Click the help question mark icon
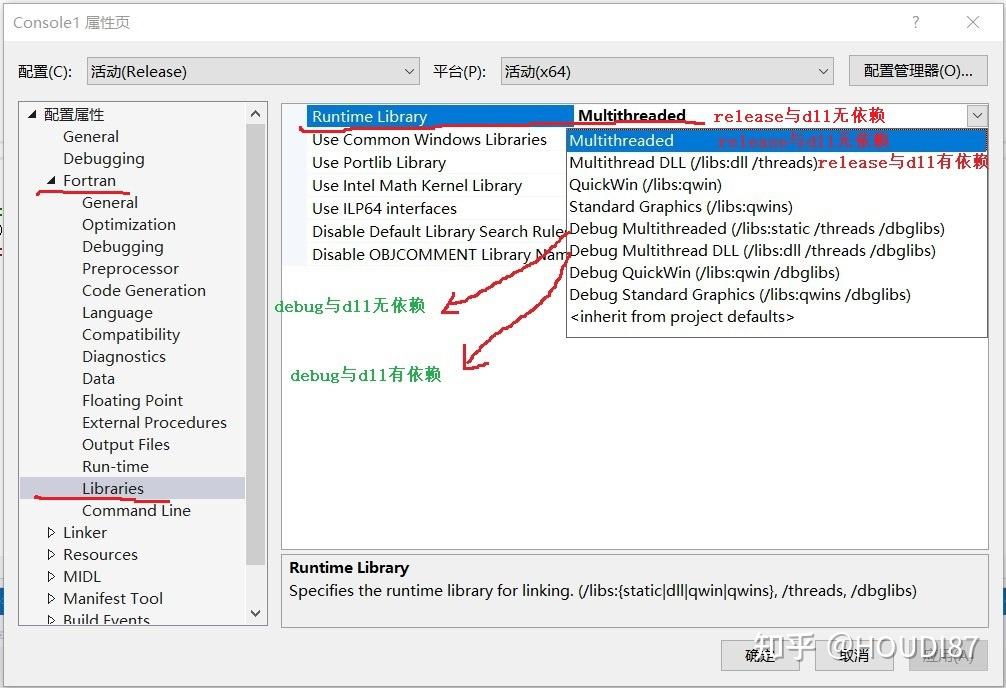Viewport: 1006px width, 688px height. [917, 22]
